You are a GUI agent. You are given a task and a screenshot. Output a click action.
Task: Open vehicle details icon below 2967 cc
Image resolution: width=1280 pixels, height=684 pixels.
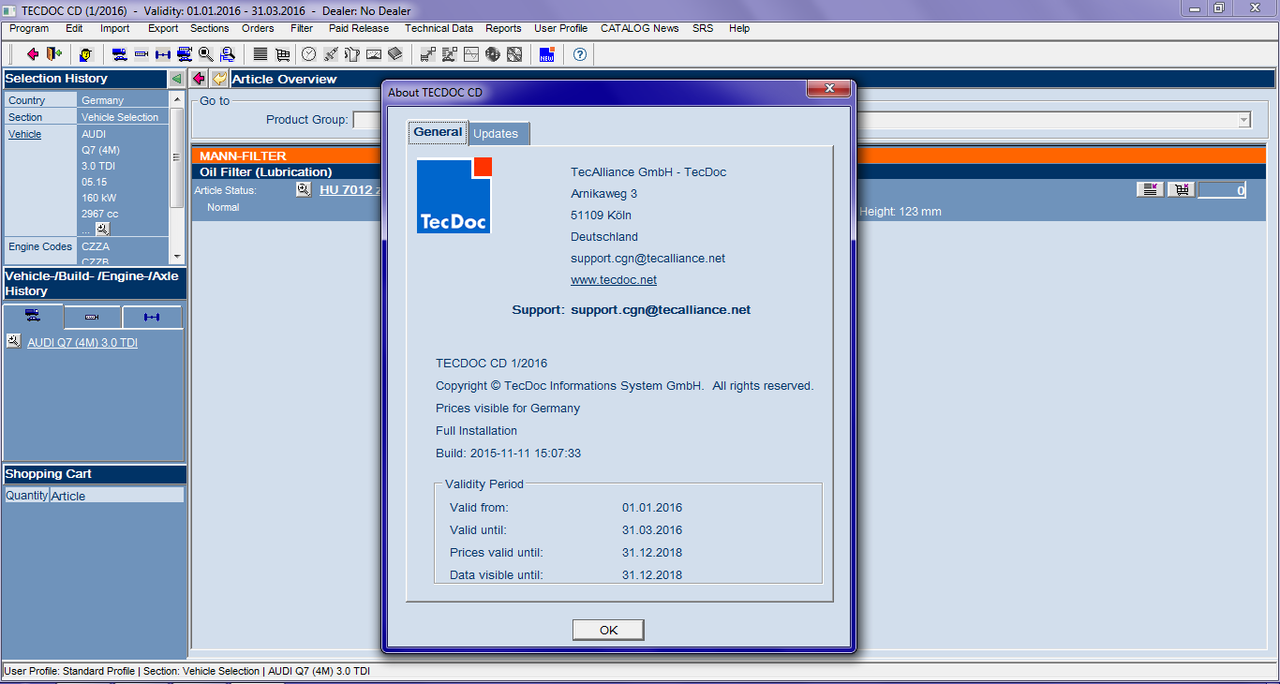pos(102,229)
